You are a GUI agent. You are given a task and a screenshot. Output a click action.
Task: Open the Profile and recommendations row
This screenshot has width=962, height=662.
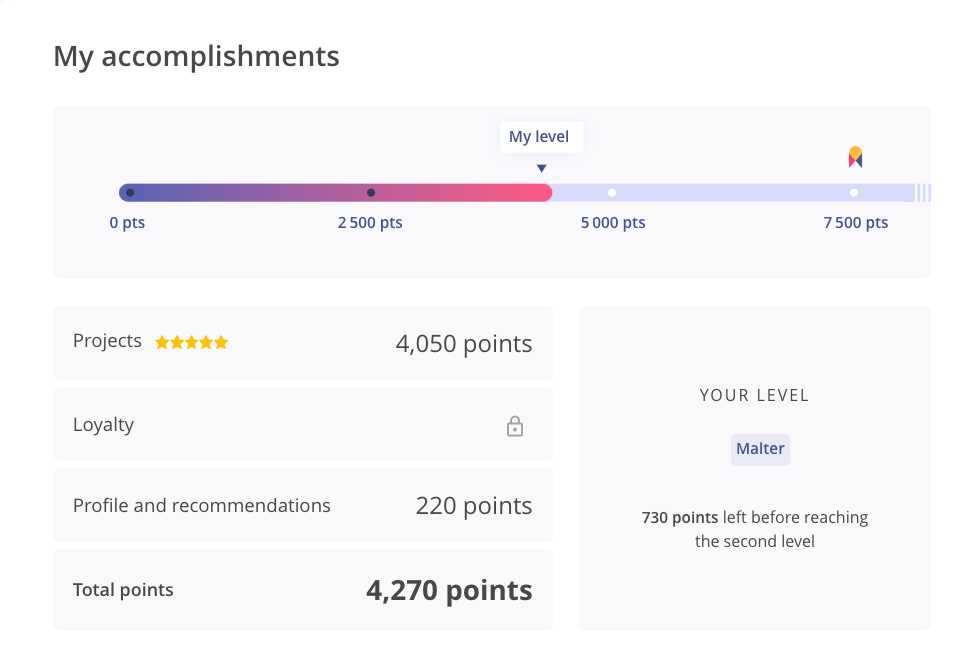click(302, 506)
